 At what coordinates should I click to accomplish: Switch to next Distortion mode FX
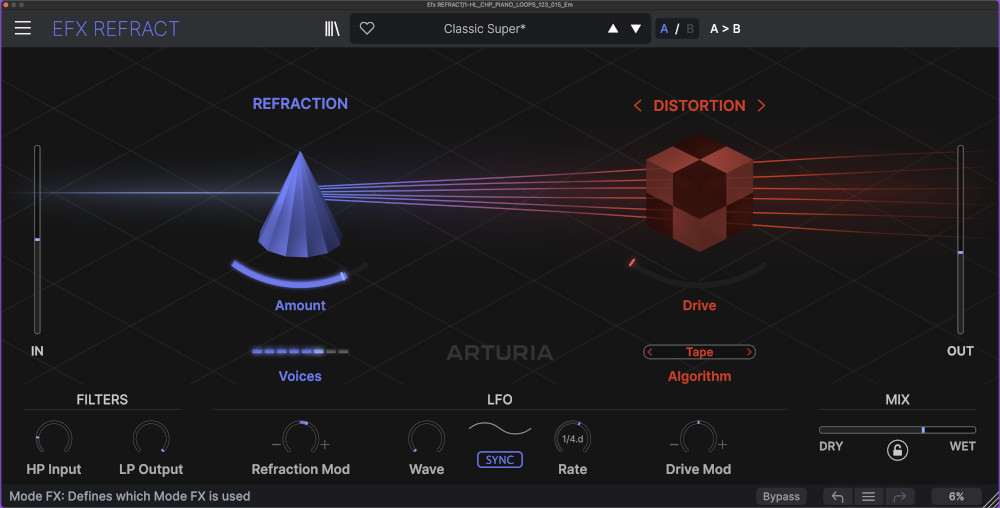click(x=761, y=106)
